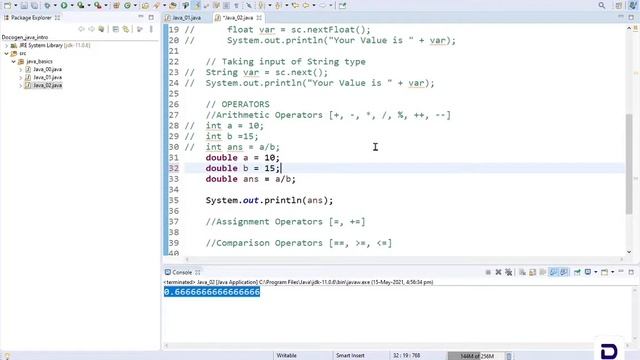
Task: Minimize the Package Explorer view
Action: click(141, 17)
